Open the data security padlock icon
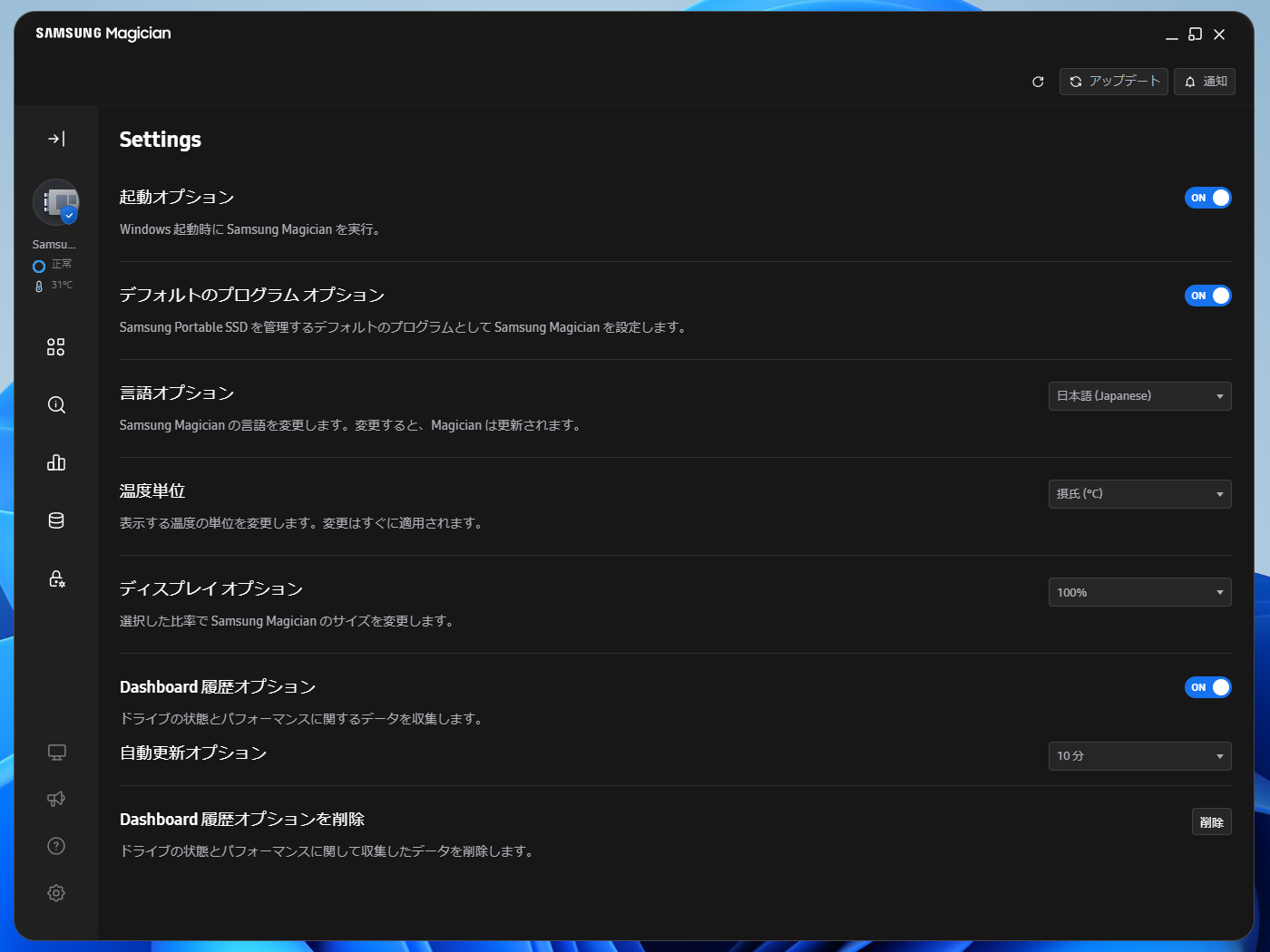The height and width of the screenshot is (952, 1270). (x=56, y=578)
